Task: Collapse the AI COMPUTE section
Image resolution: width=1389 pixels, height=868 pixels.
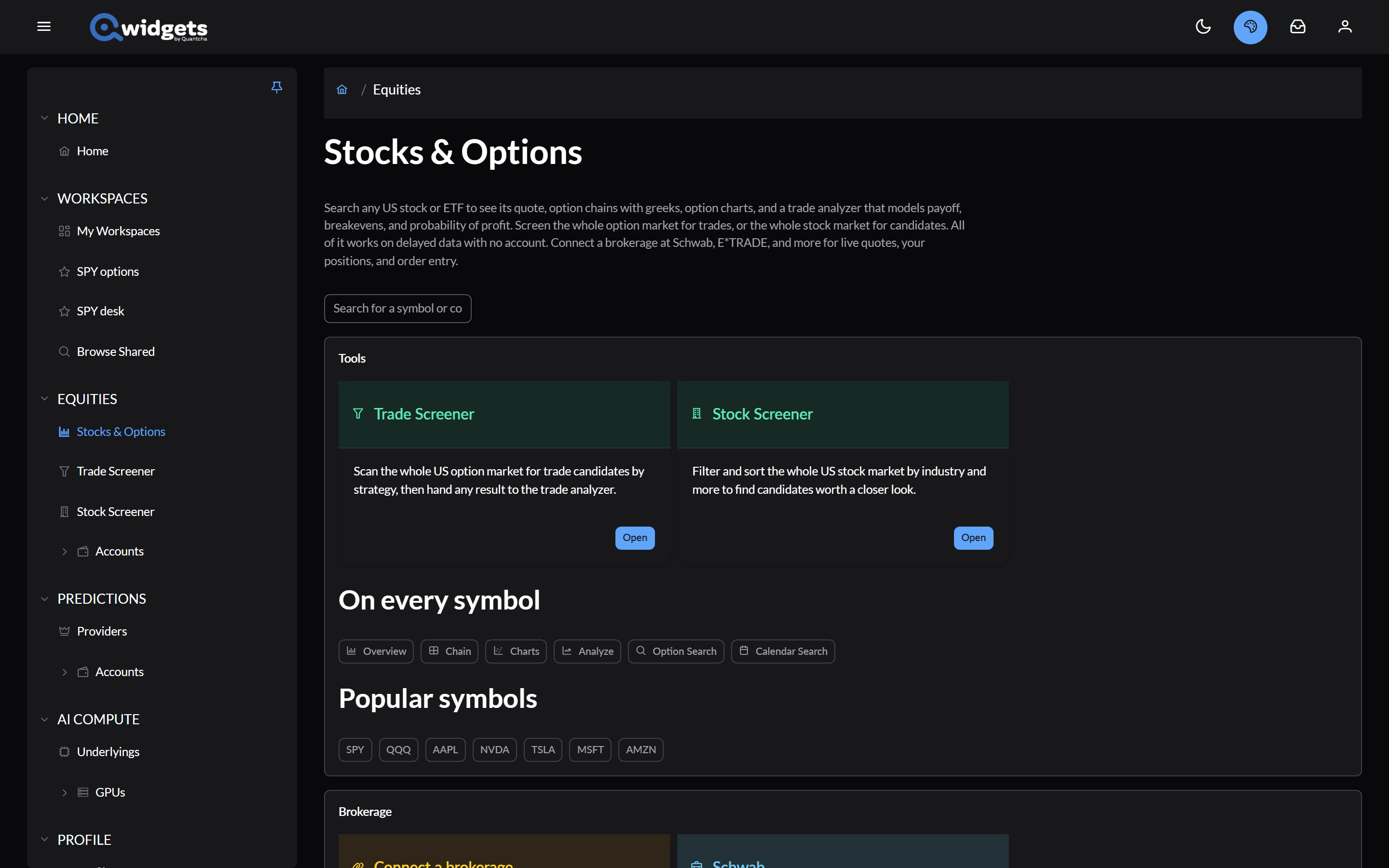Action: tap(44, 719)
